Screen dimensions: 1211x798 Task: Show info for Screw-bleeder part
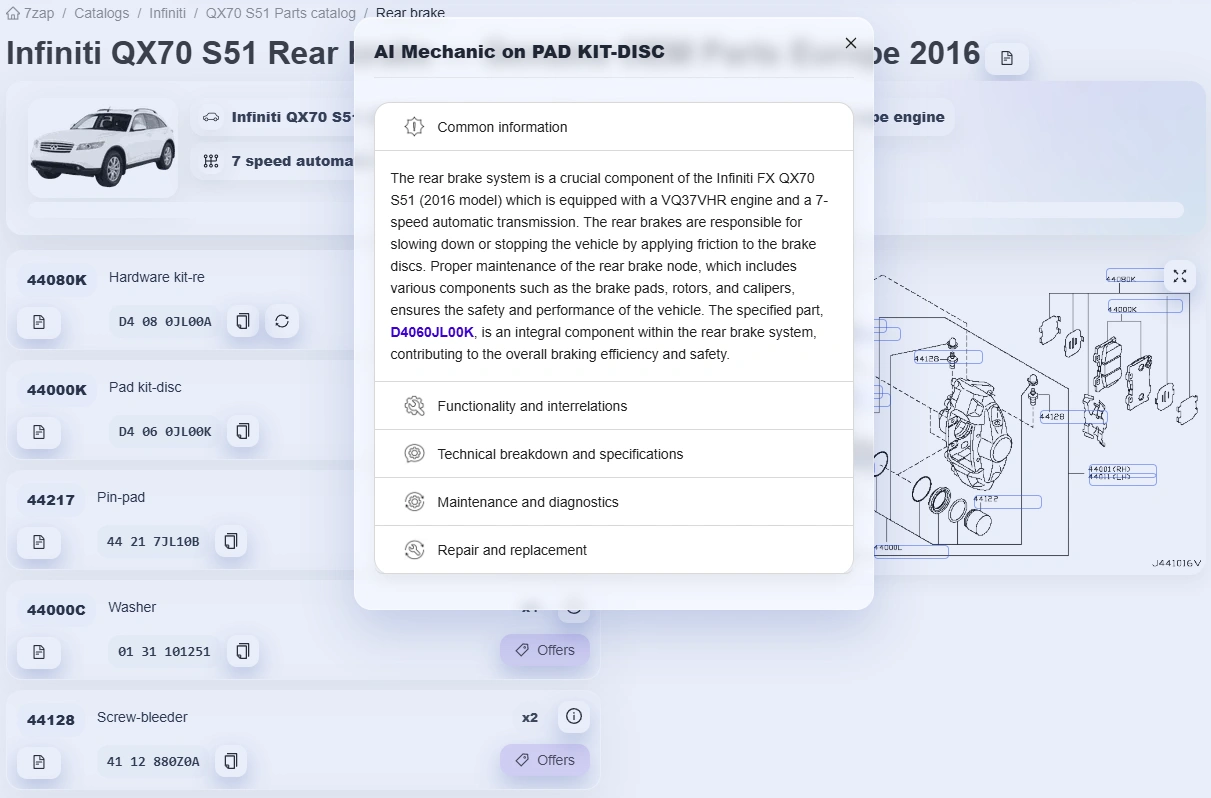[x=574, y=716]
